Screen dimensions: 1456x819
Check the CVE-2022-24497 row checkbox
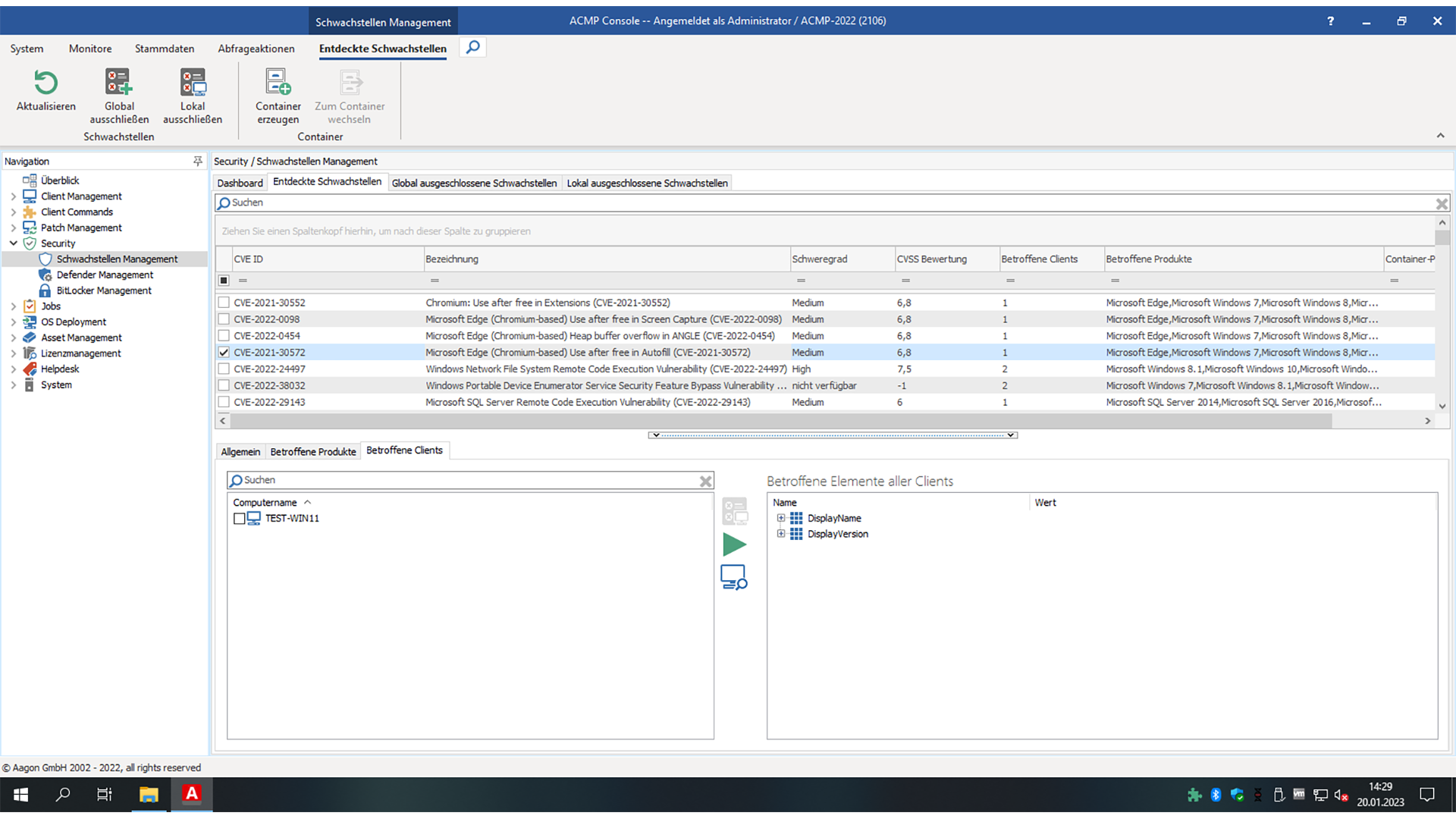click(x=224, y=369)
